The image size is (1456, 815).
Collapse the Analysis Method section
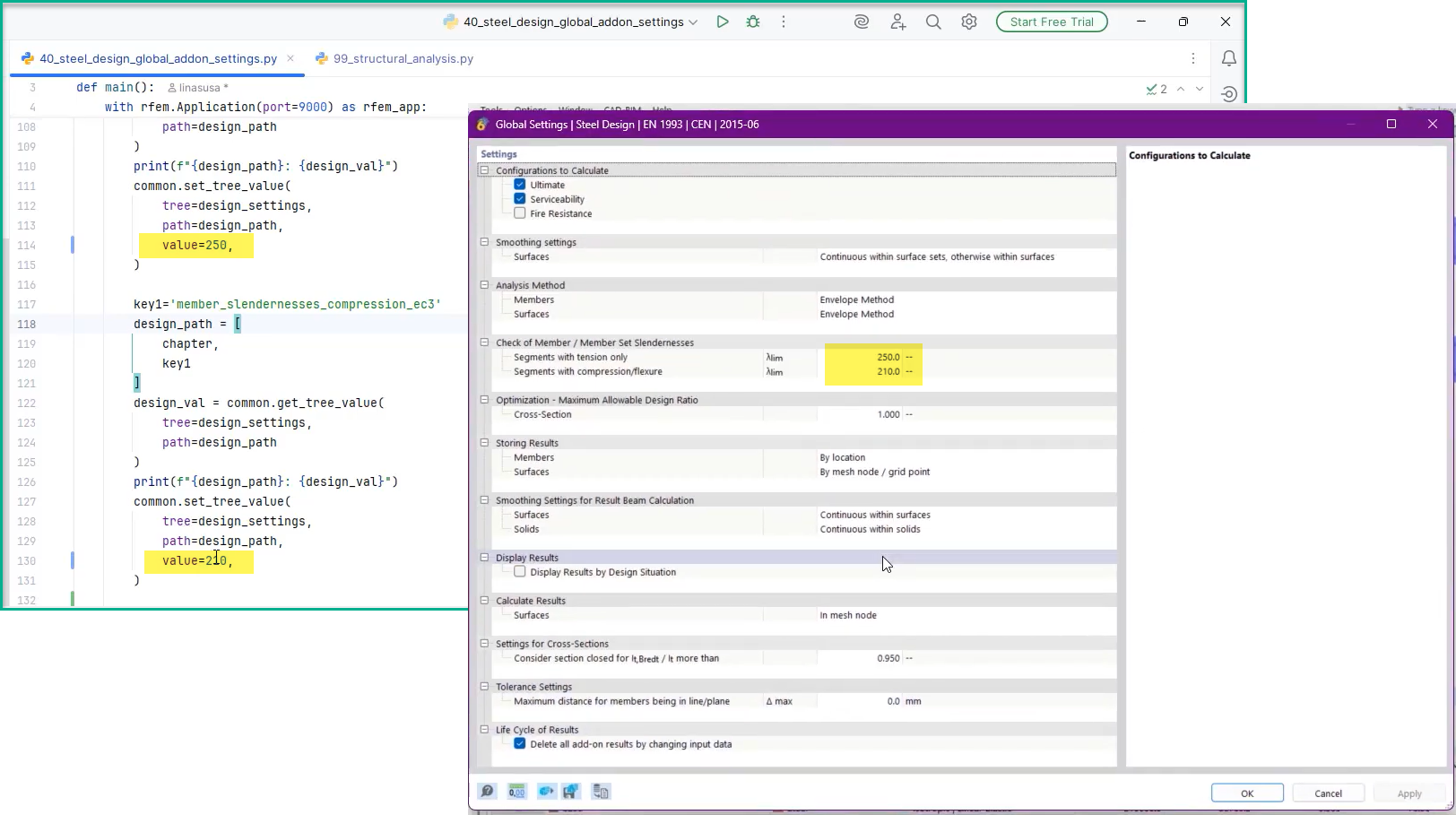point(484,284)
